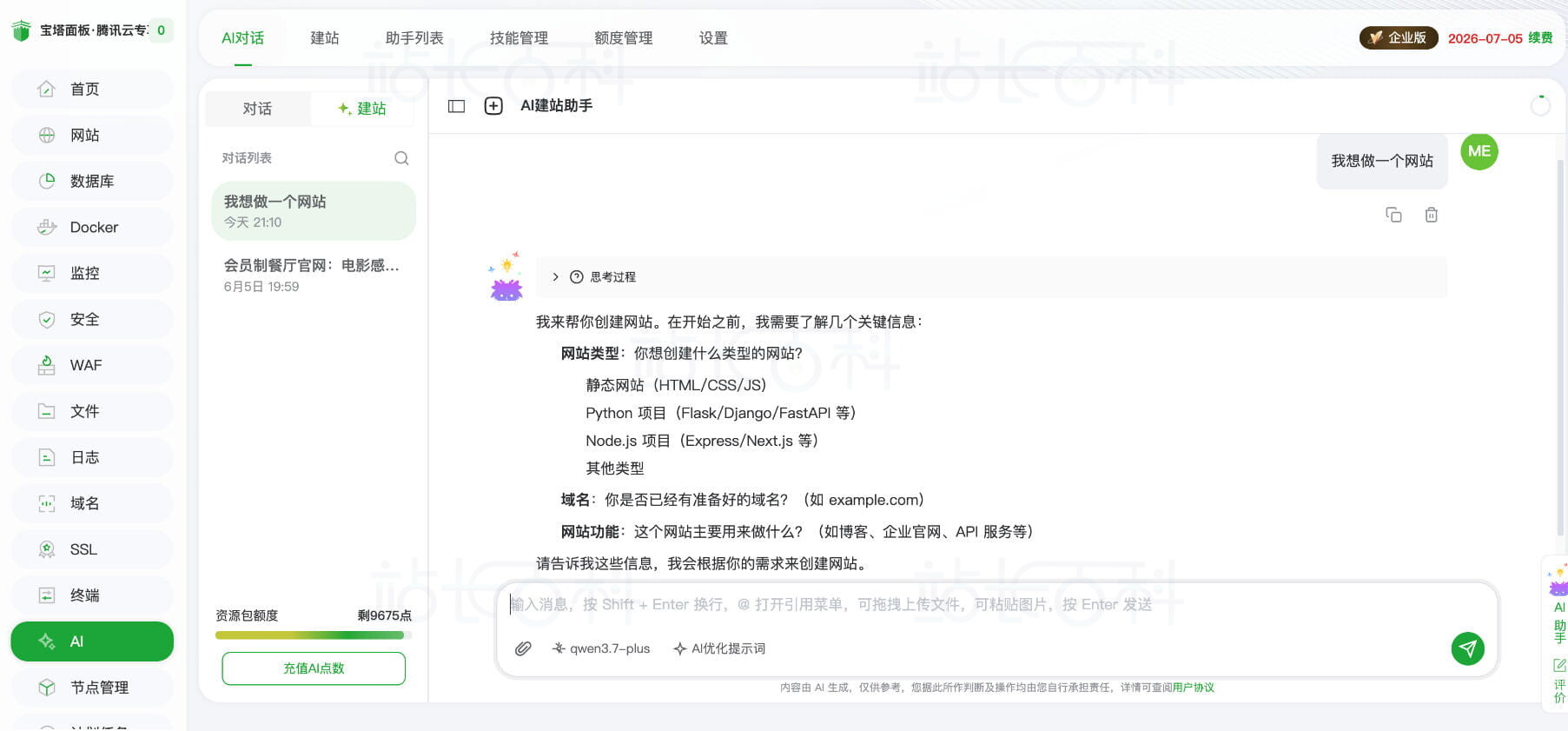The width and height of the screenshot is (1568, 731).
Task: Open the qwen3.7-plus model selector
Action: 601,648
